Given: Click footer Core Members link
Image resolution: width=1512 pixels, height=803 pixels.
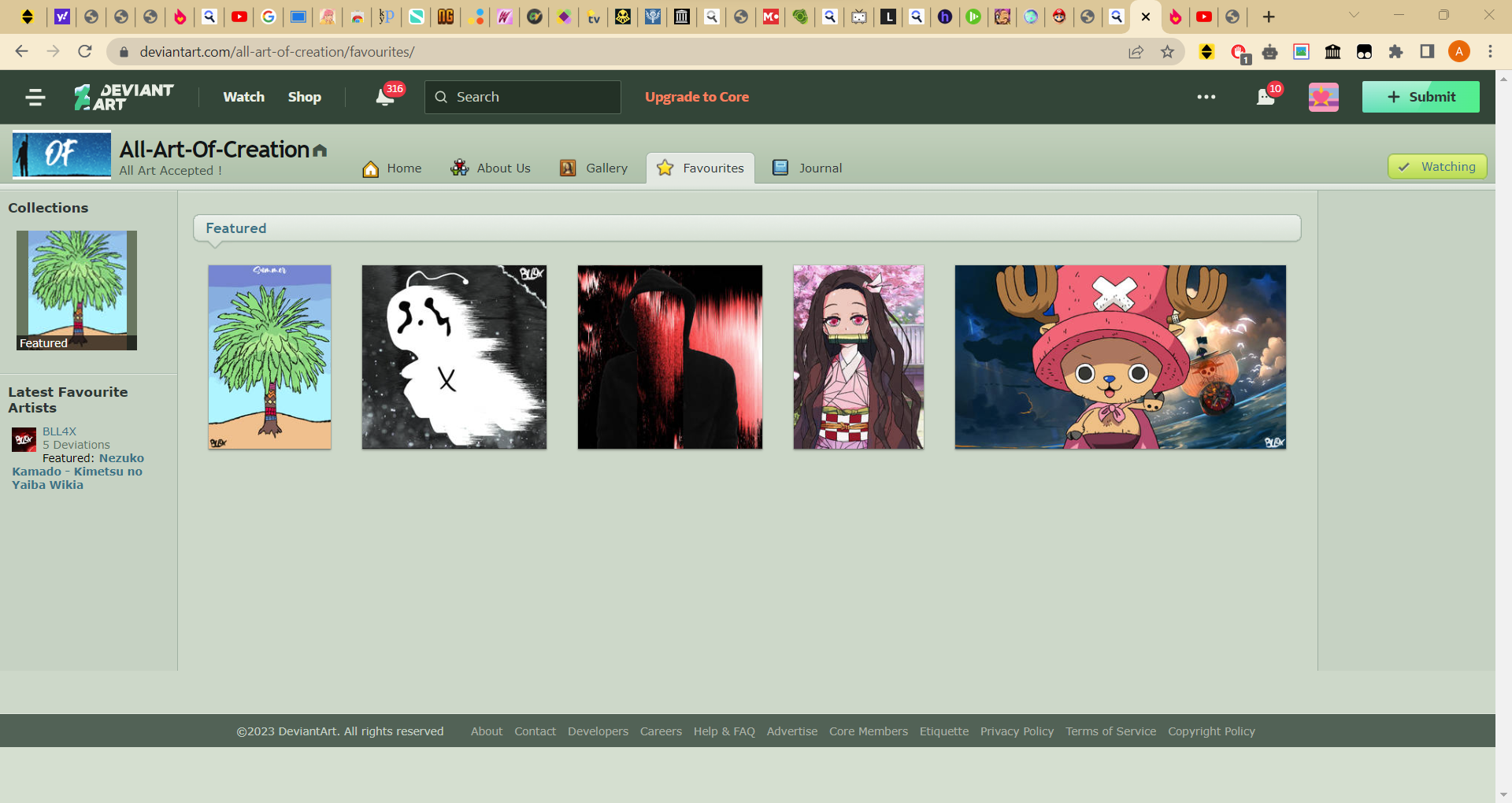Looking at the screenshot, I should tap(868, 731).
